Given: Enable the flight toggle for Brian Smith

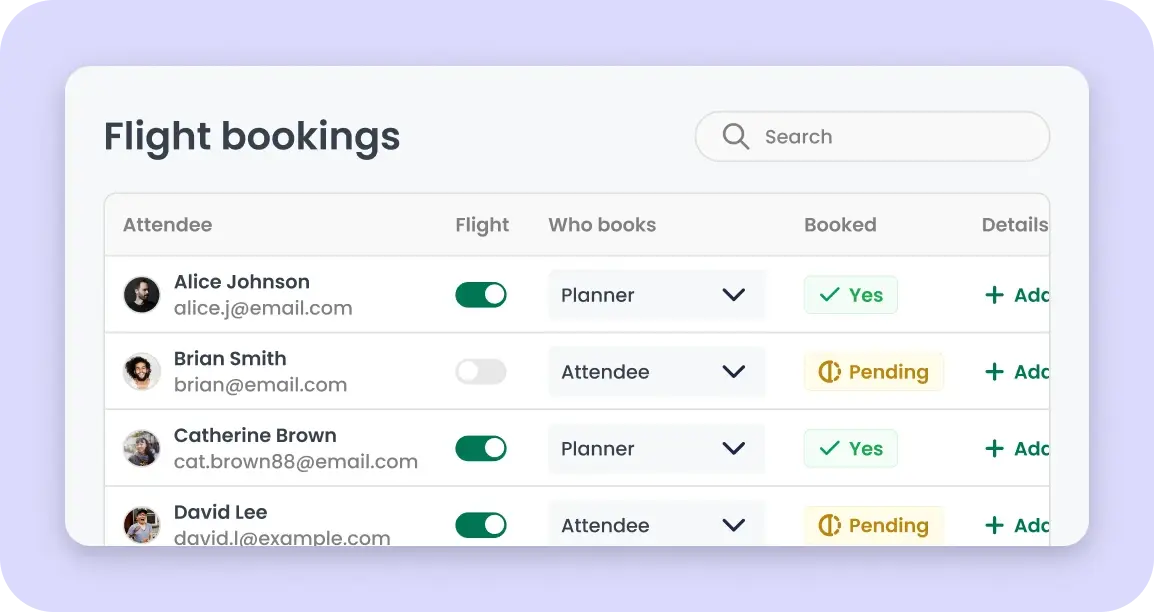Looking at the screenshot, I should [481, 372].
